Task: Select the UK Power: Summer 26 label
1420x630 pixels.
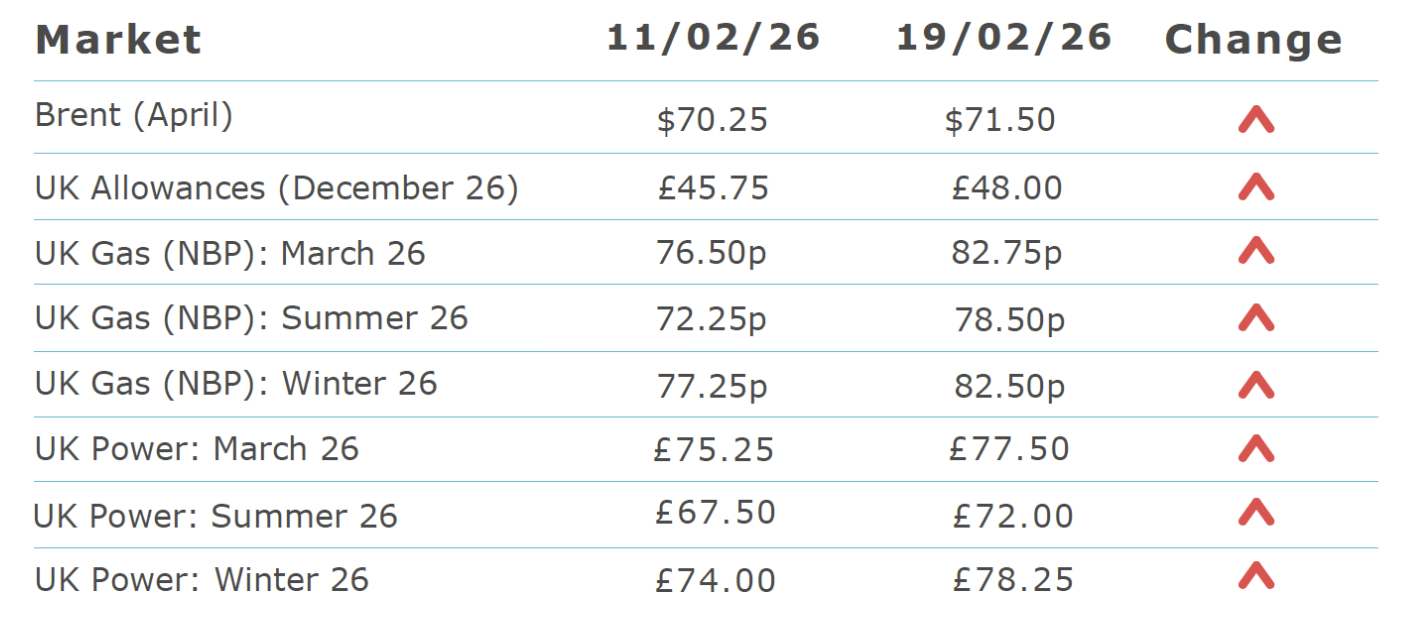Action: (x=216, y=516)
